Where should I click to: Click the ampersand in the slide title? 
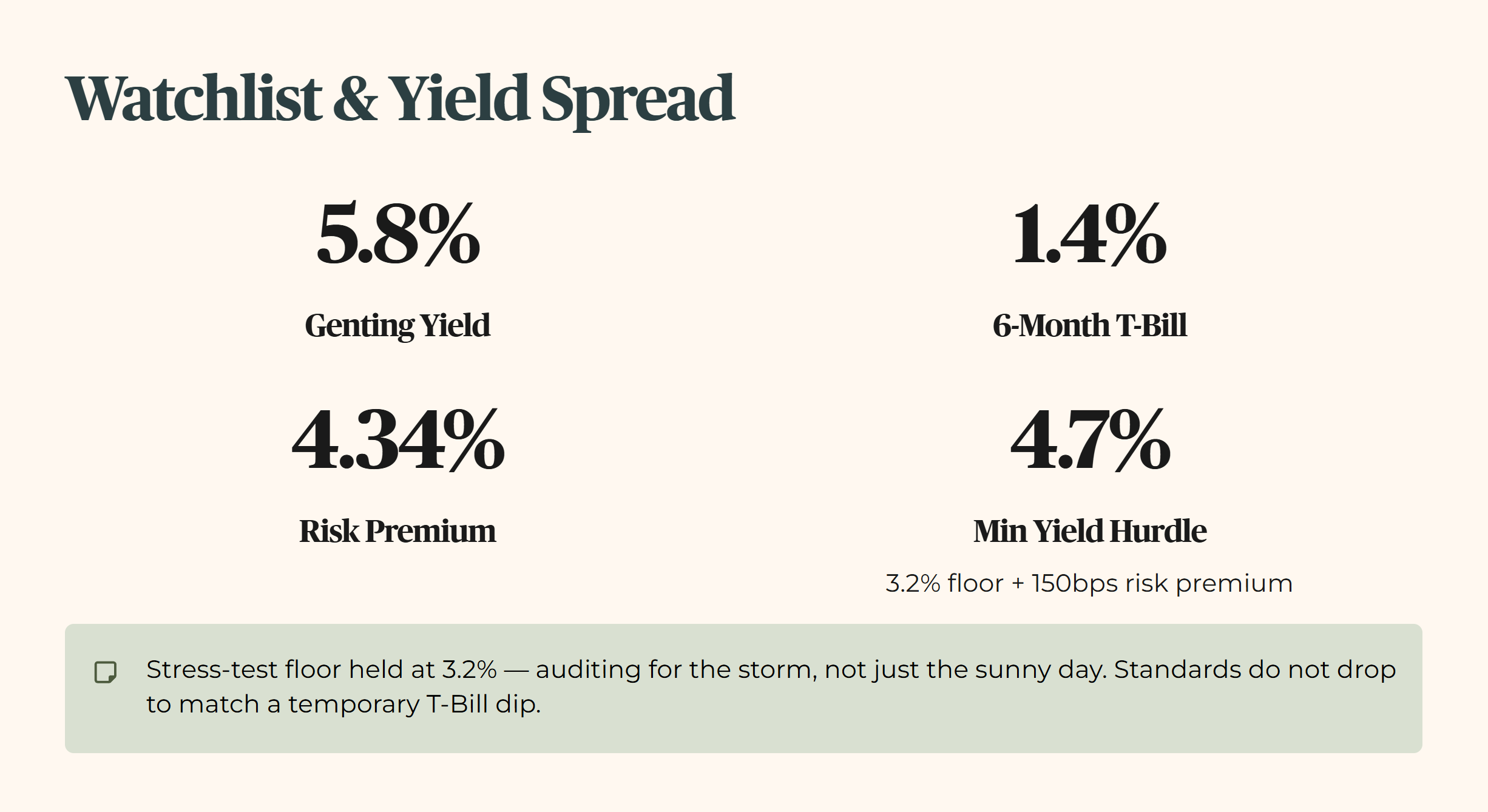355,98
